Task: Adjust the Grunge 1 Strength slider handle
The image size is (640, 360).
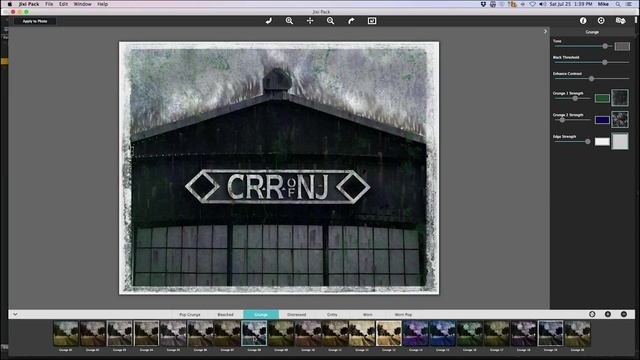Action: tap(575, 98)
